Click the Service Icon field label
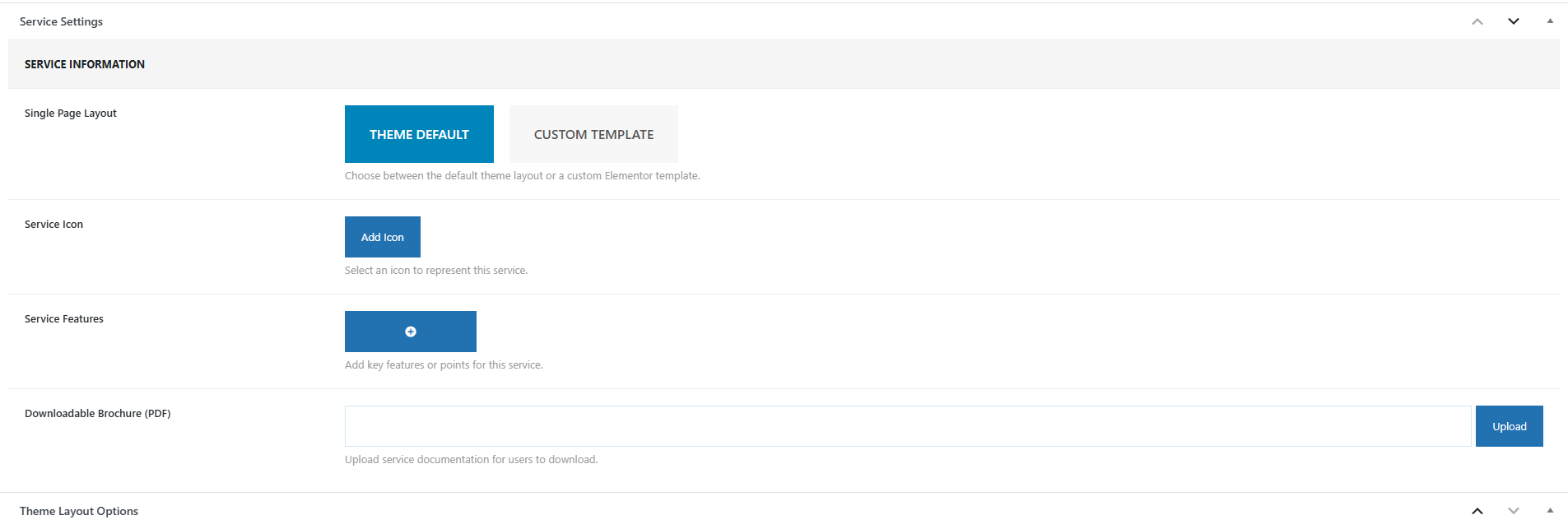This screenshot has height=529, width=1568. [x=54, y=225]
